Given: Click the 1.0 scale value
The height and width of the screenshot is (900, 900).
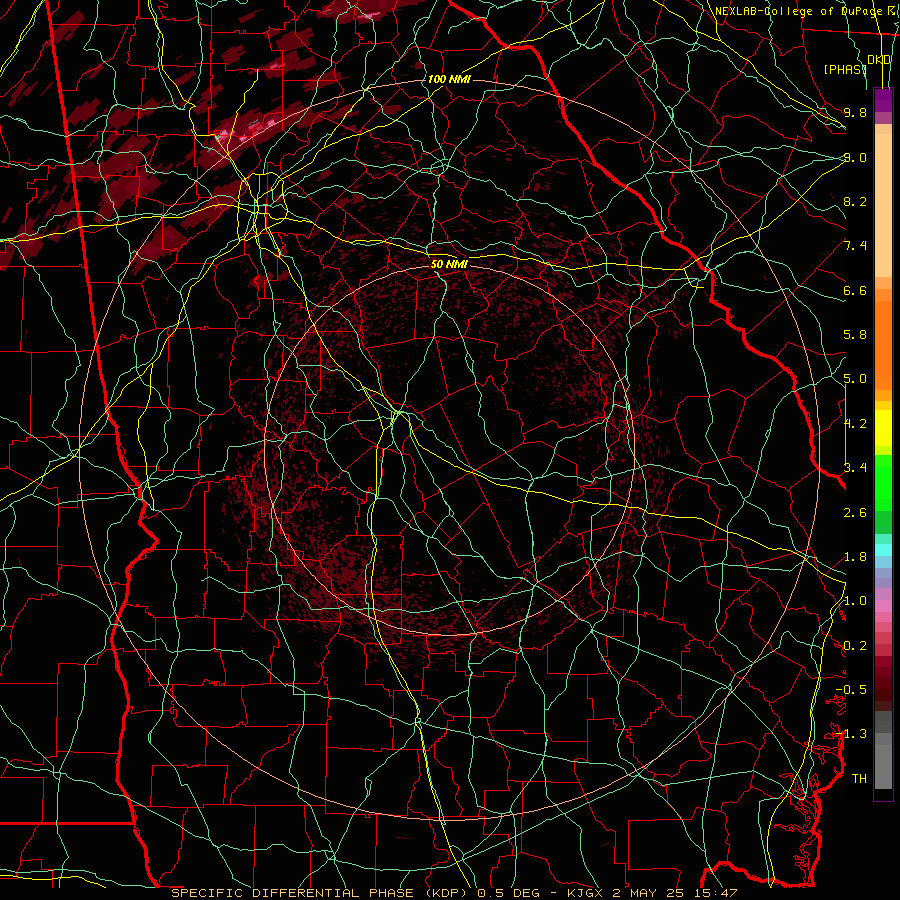Looking at the screenshot, I should pos(855,601).
